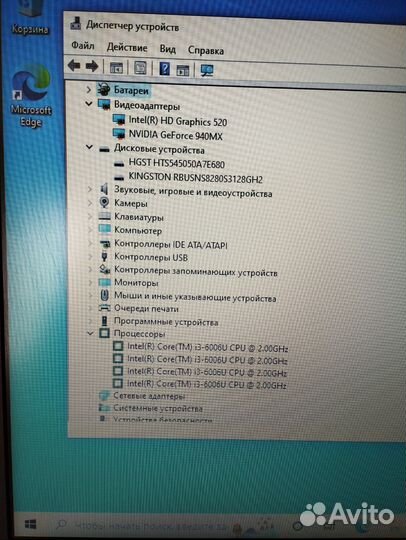Click the mouse icon beside Мыши и иные

pos(105,295)
